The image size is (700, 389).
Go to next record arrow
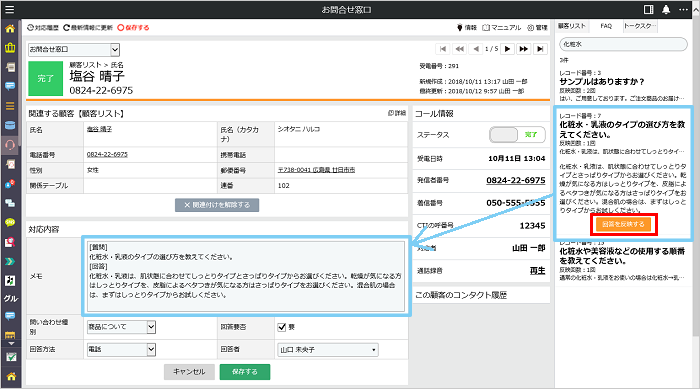(x=507, y=49)
